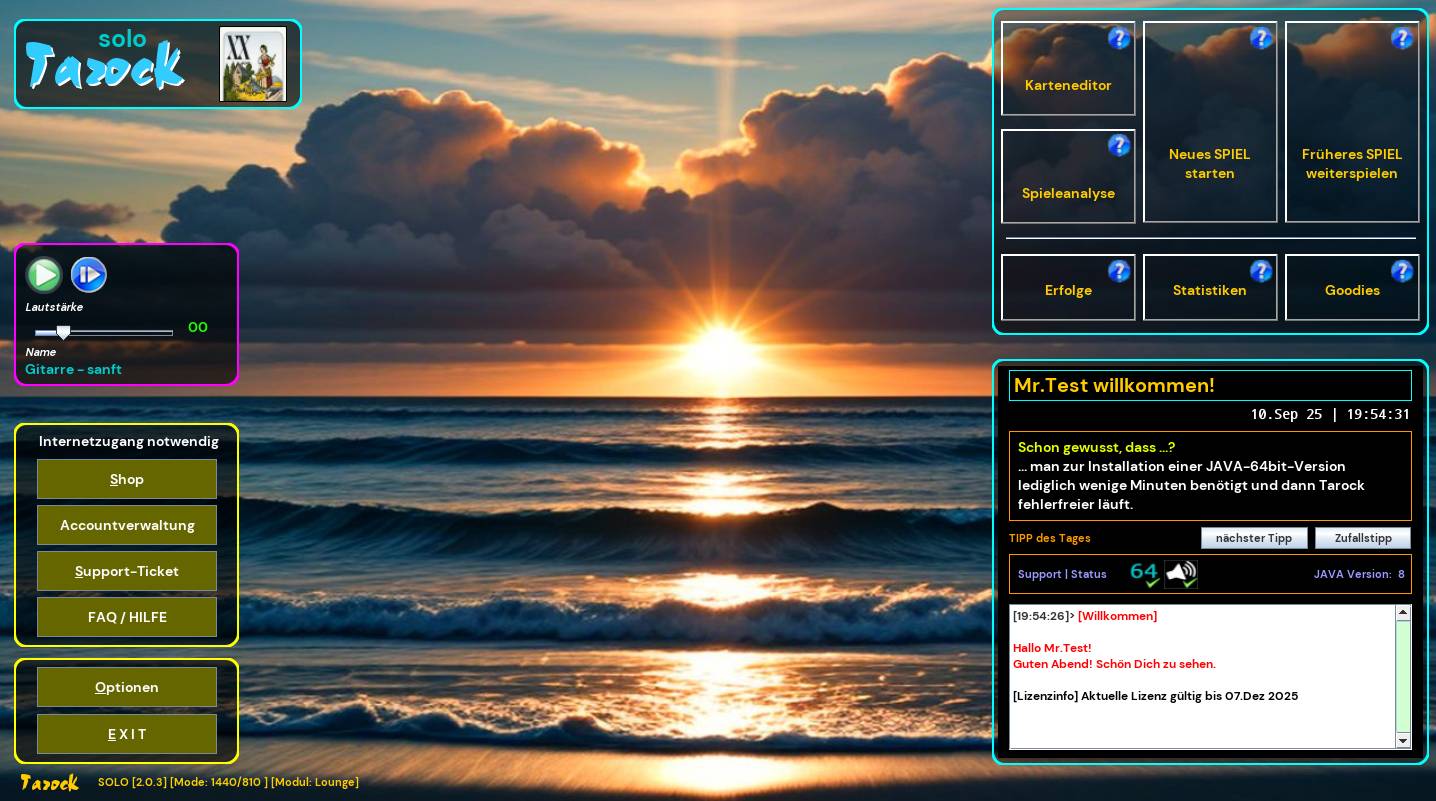Image resolution: width=1436 pixels, height=801 pixels.
Task: Open the Statistiken help question mark
Action: [1261, 271]
